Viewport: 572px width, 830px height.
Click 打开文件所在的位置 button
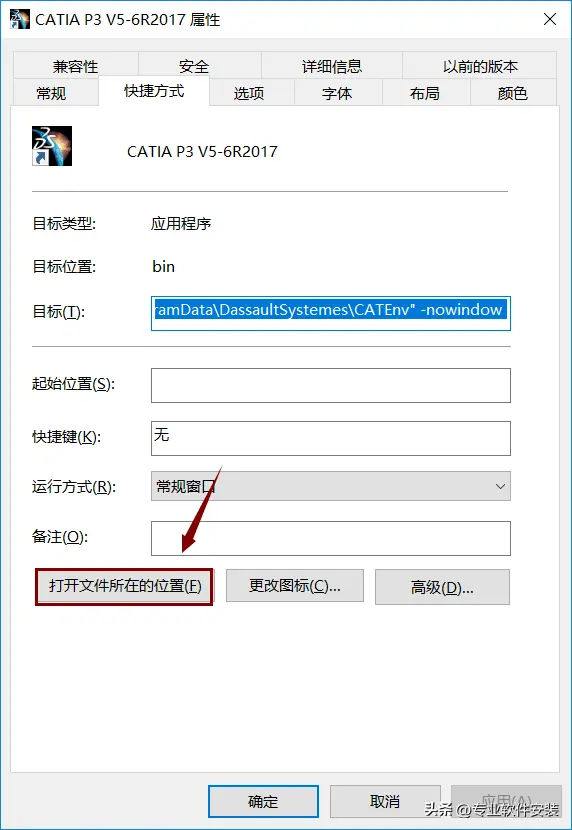pyautogui.click(x=124, y=587)
